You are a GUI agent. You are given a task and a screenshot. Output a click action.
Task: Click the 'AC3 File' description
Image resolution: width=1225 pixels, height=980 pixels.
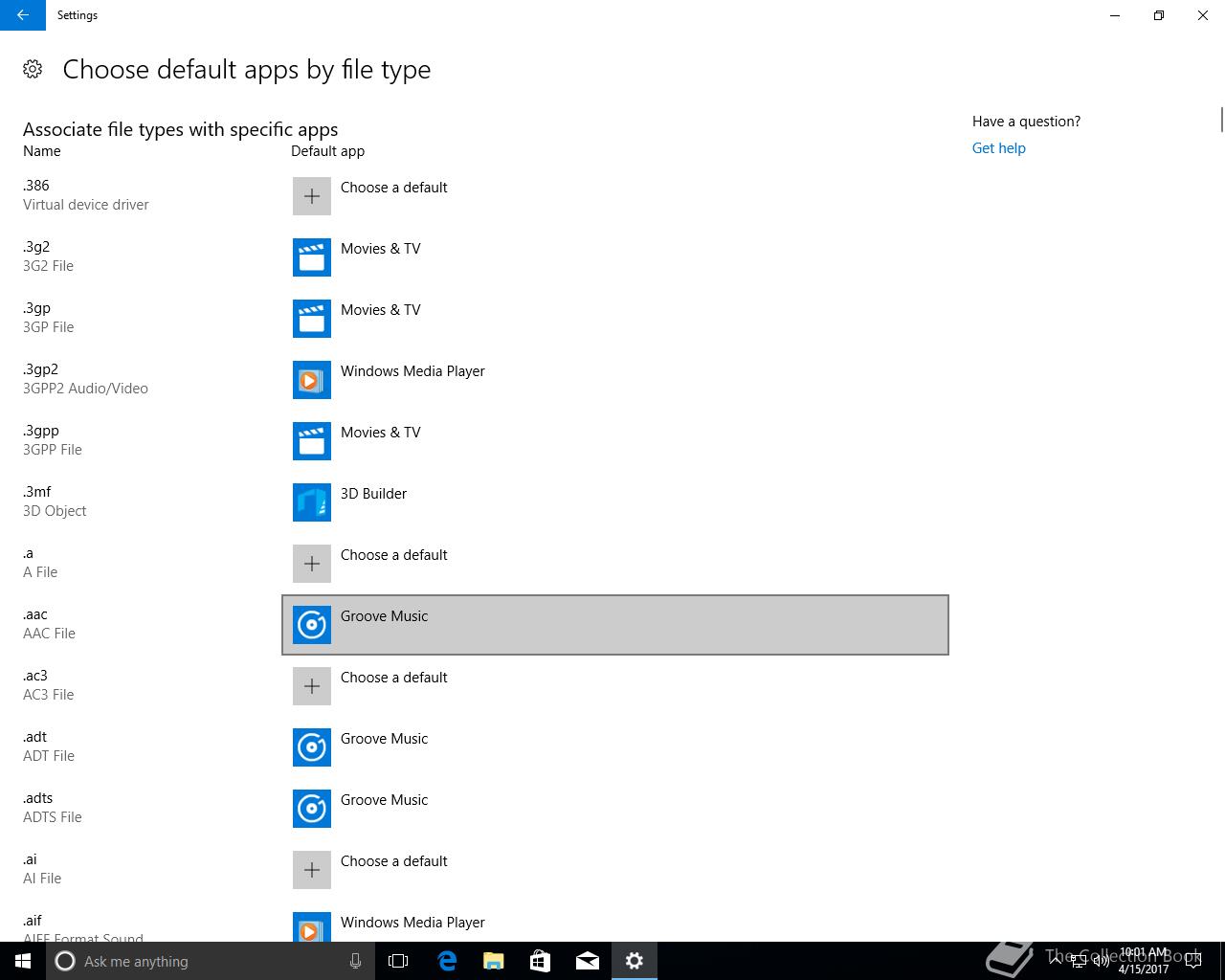pyautogui.click(x=48, y=695)
